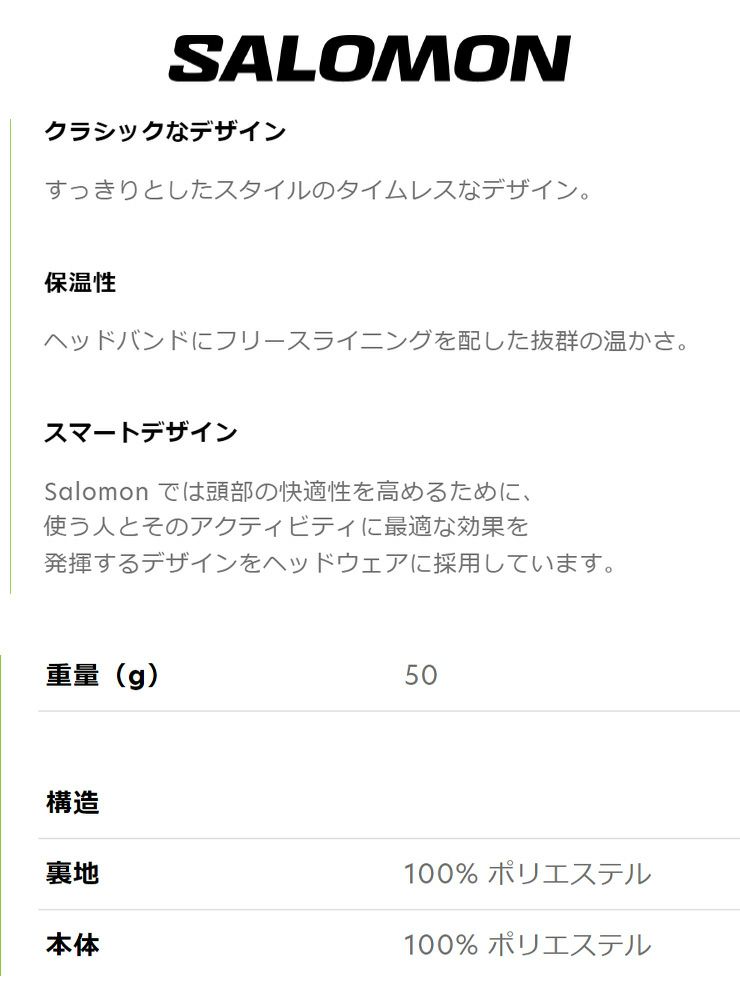This screenshot has width=740, height=1000.
Task: Select the スマートデザイン heading
Action: click(141, 432)
